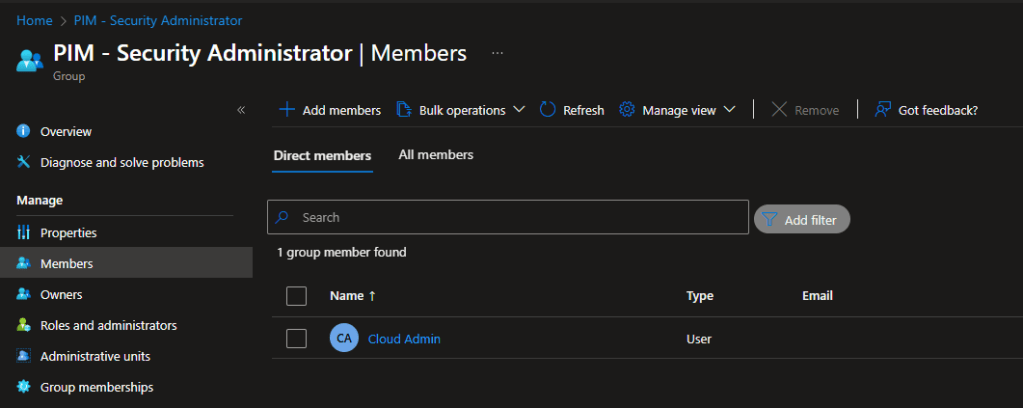Click the Owners people icon
Viewport: 1023px width, 408px height.
(x=24, y=295)
